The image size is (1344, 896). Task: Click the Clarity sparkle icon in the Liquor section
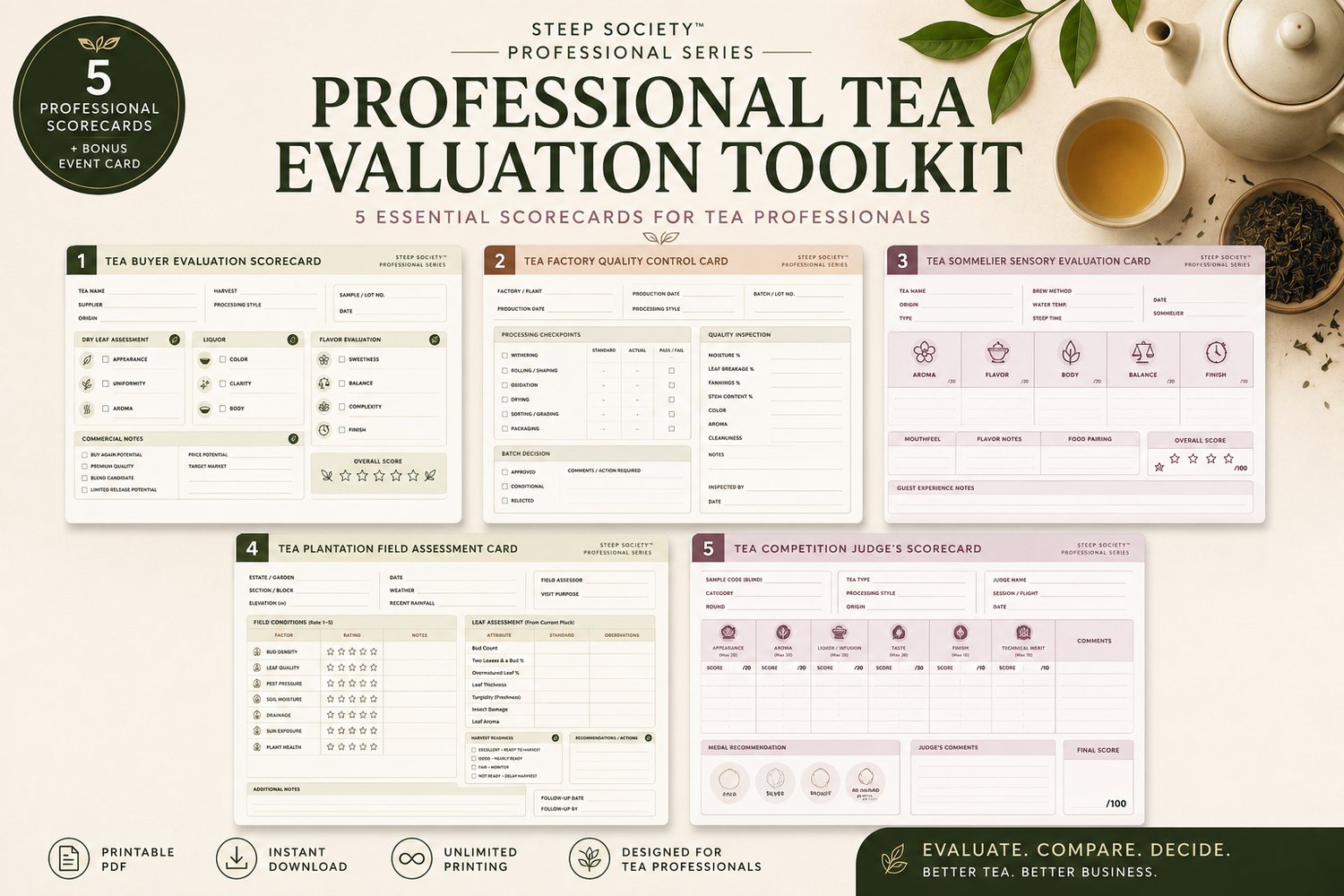205,383
